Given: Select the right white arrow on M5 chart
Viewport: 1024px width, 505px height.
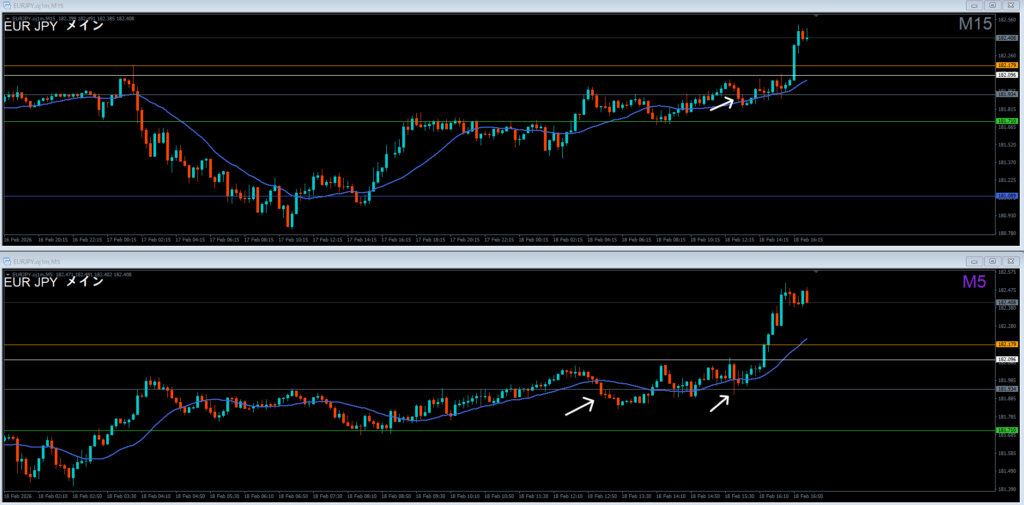Looking at the screenshot, I should click(719, 402).
